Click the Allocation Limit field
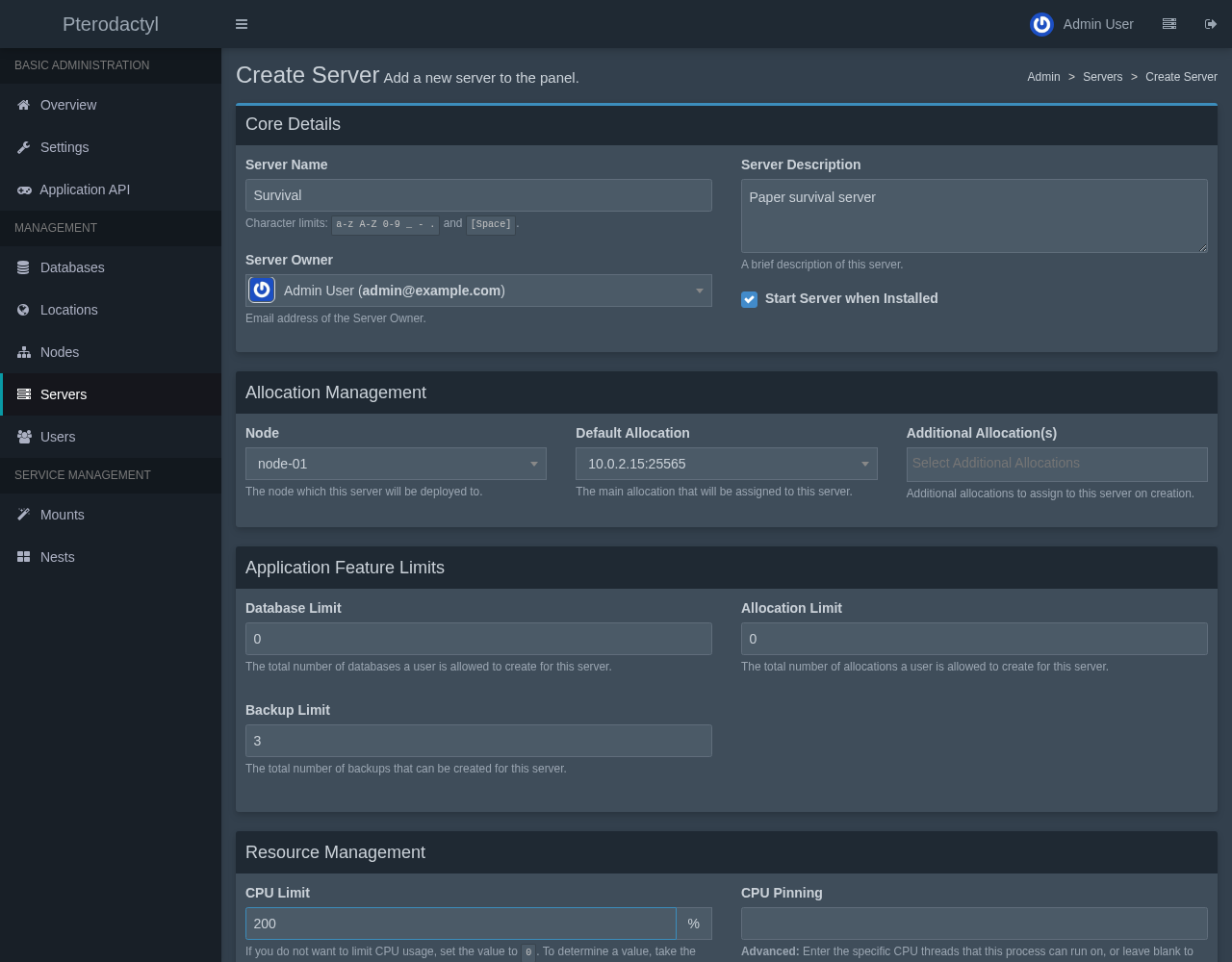 [x=974, y=639]
